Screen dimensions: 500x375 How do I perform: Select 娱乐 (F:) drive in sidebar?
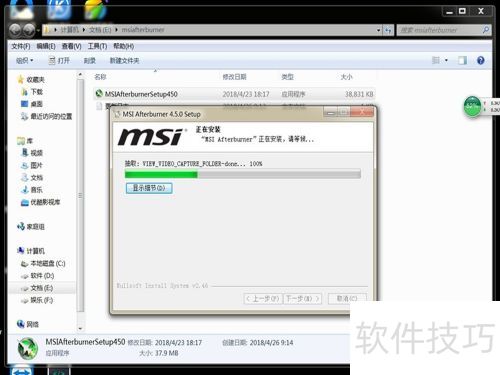pos(41,300)
